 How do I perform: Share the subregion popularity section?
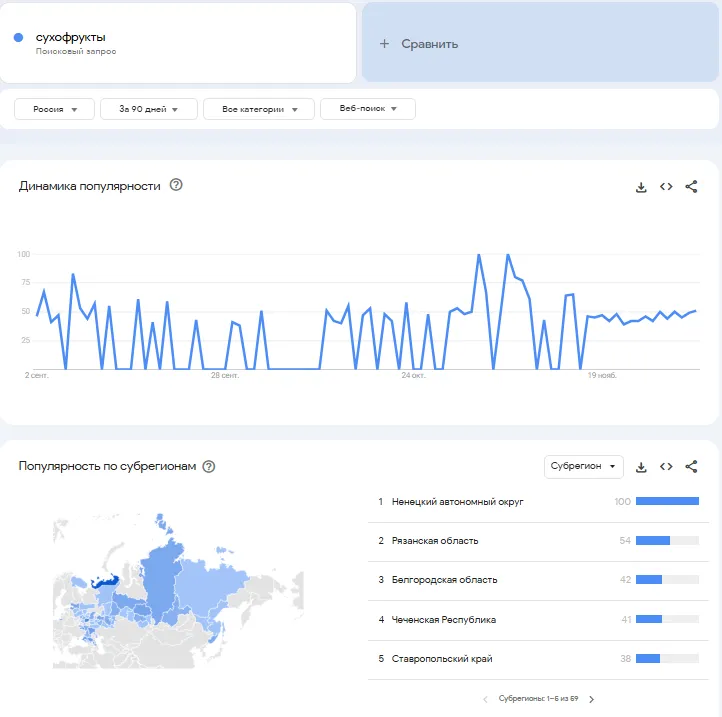tap(691, 466)
